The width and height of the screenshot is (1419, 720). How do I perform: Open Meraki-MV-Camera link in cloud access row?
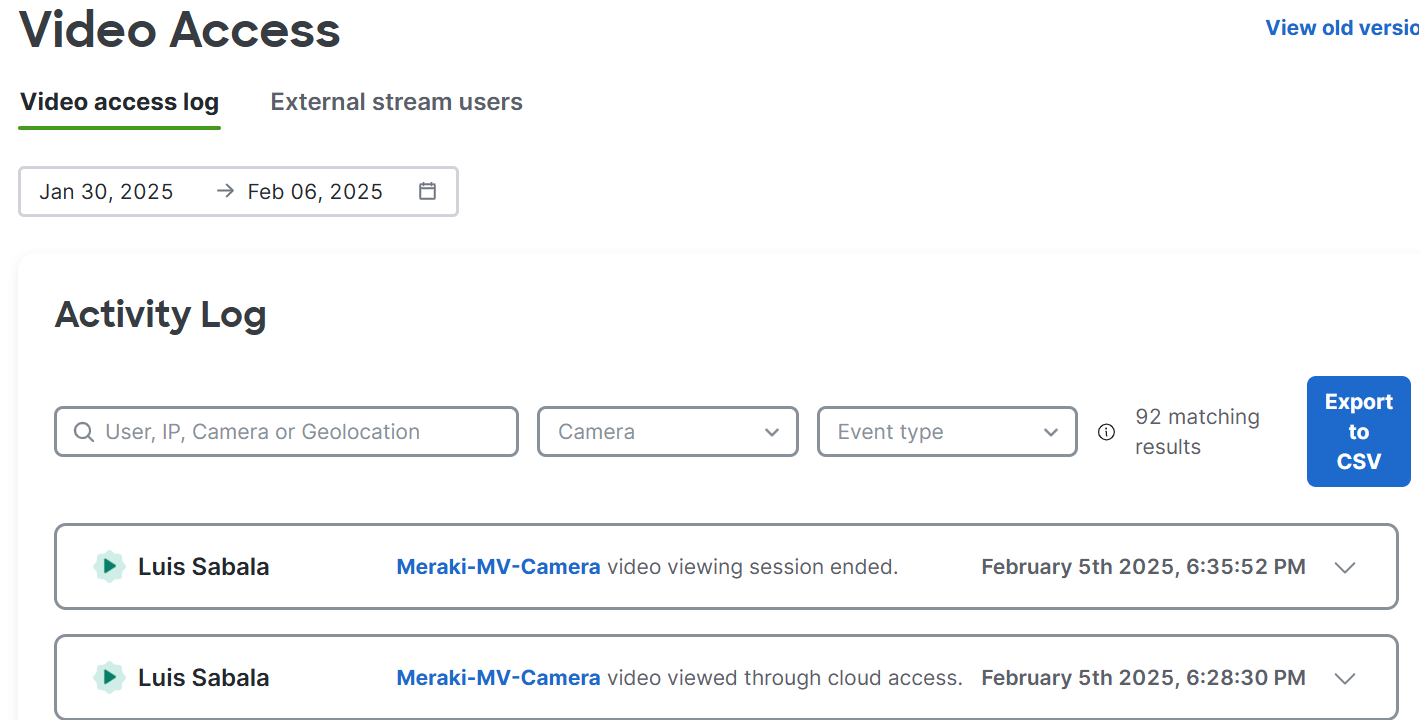click(x=498, y=677)
